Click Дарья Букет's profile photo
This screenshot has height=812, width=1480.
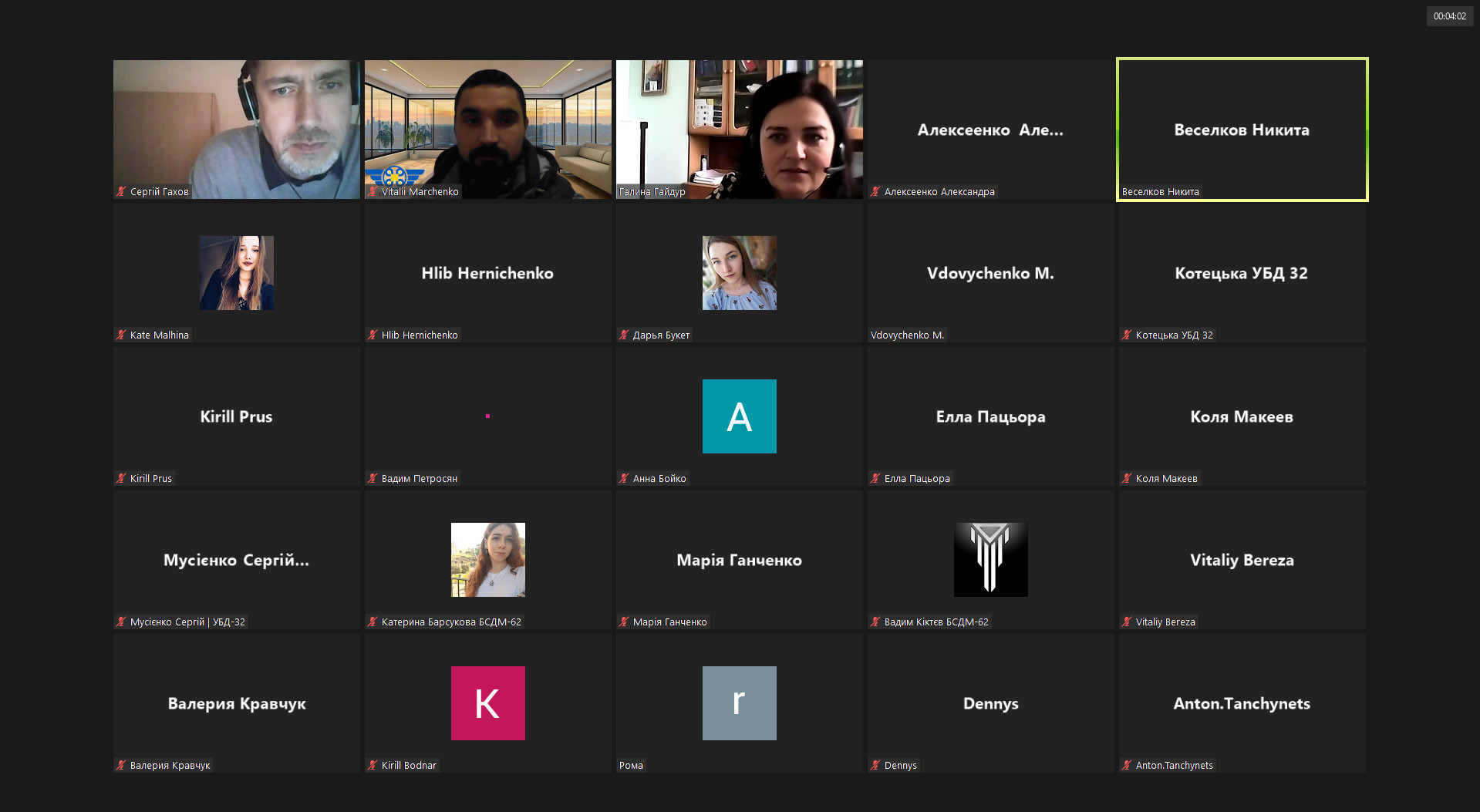(x=740, y=273)
